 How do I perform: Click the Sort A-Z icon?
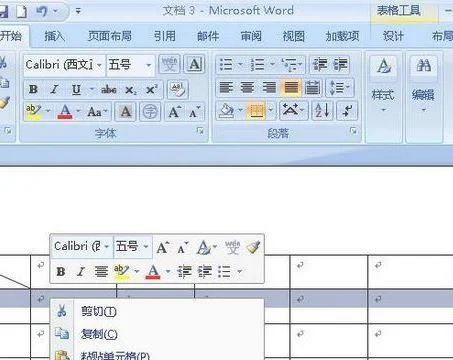click(322, 110)
